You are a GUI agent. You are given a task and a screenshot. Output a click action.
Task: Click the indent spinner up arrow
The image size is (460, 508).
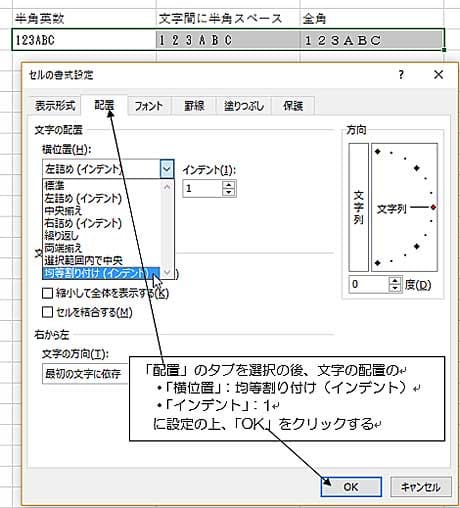tap(229, 185)
